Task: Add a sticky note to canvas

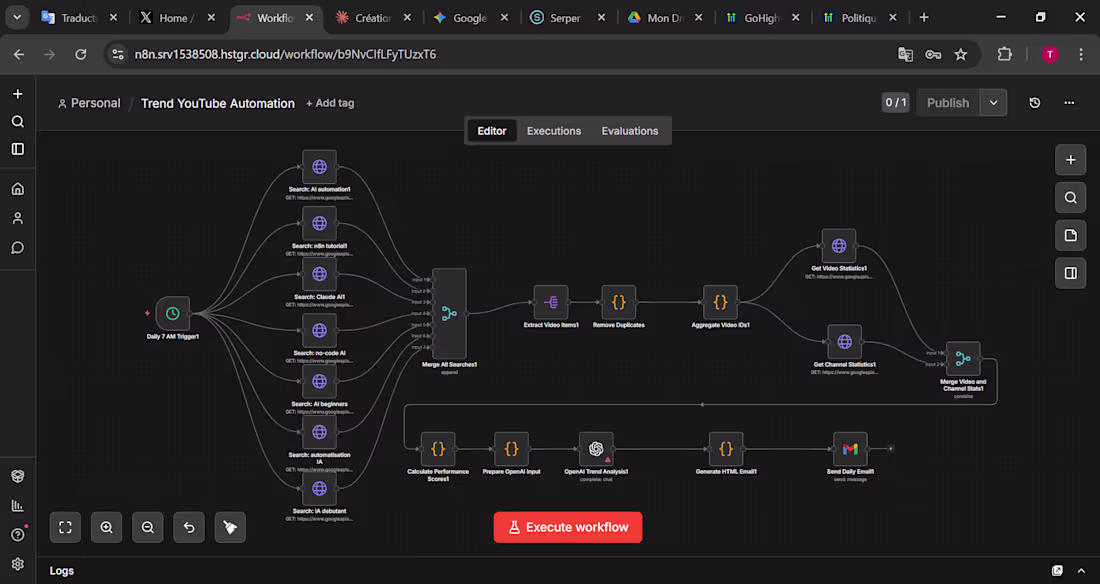Action: [x=1071, y=235]
